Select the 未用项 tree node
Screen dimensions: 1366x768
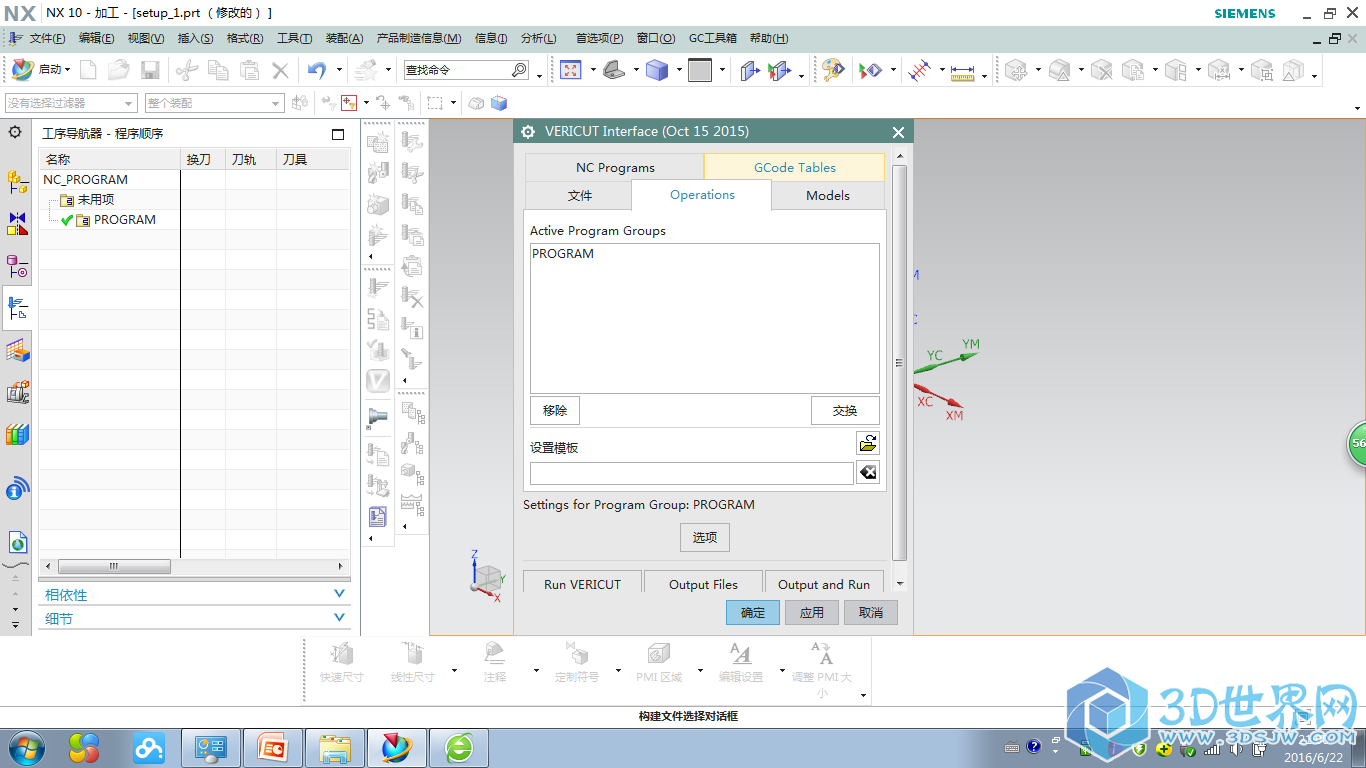click(x=96, y=200)
